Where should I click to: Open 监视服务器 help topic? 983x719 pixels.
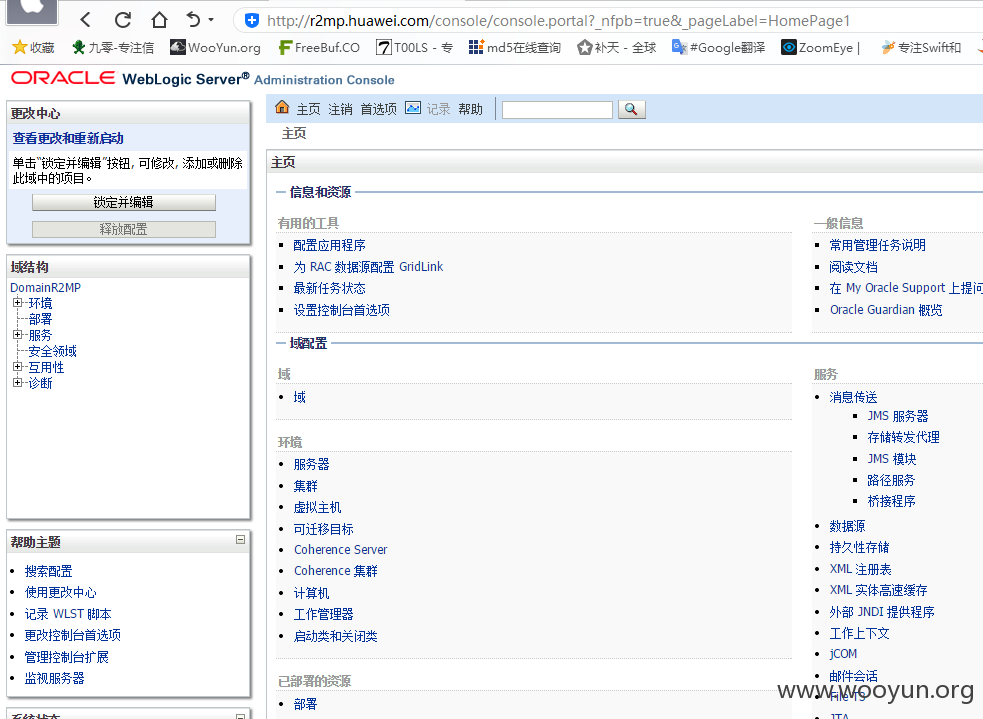coord(55,678)
